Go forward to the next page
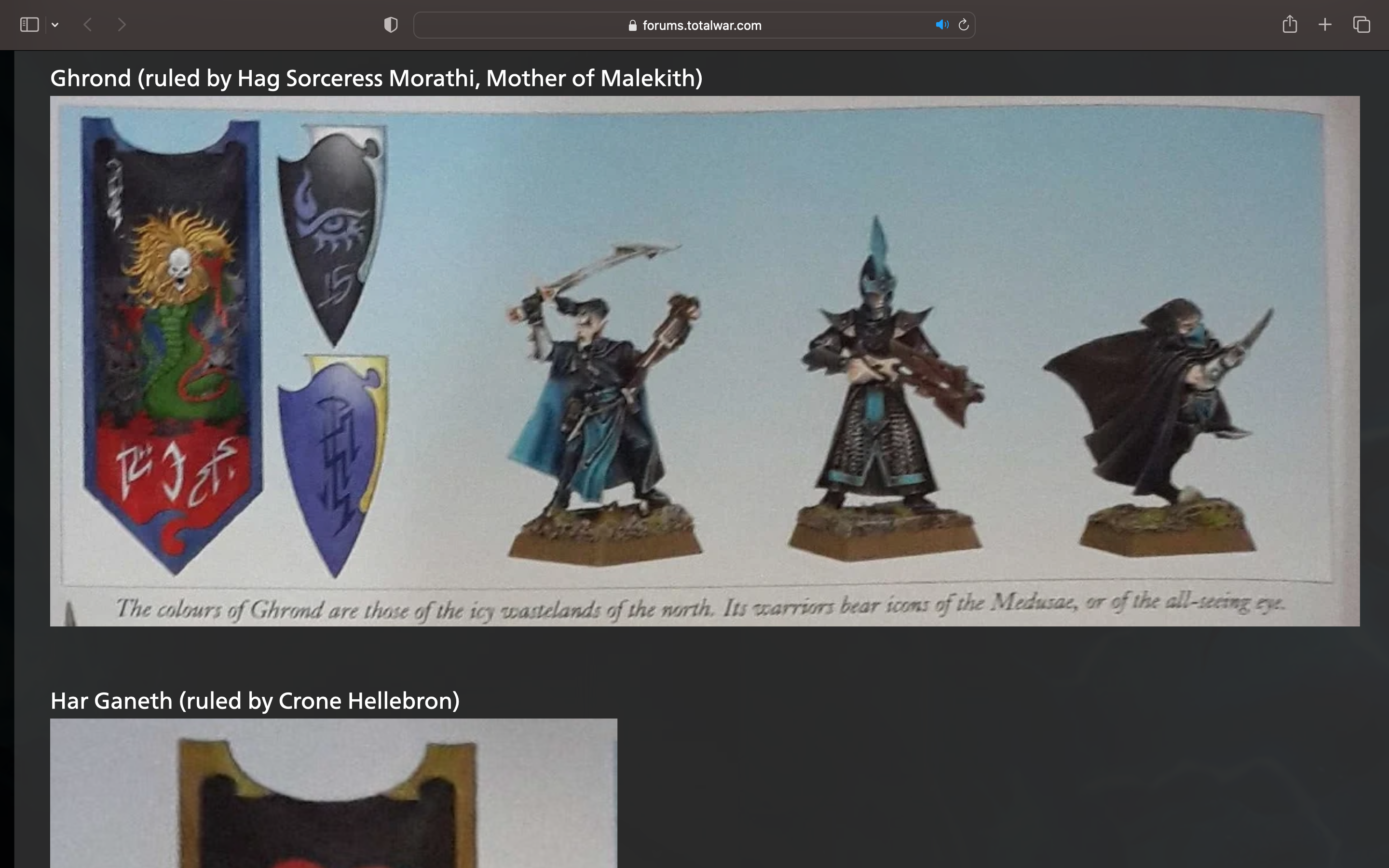The height and width of the screenshot is (868, 1389). [x=121, y=25]
